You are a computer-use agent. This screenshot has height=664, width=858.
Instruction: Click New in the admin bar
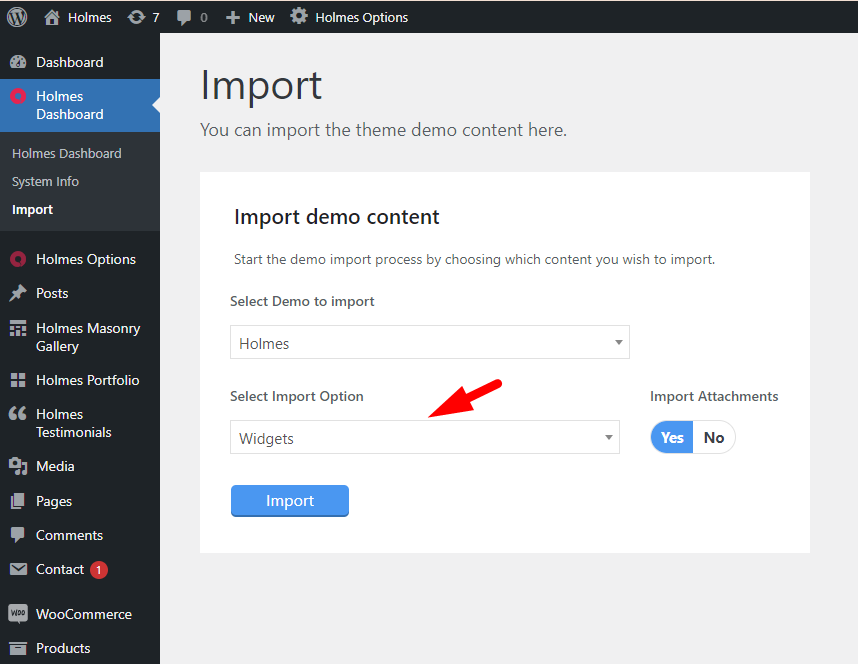click(261, 18)
